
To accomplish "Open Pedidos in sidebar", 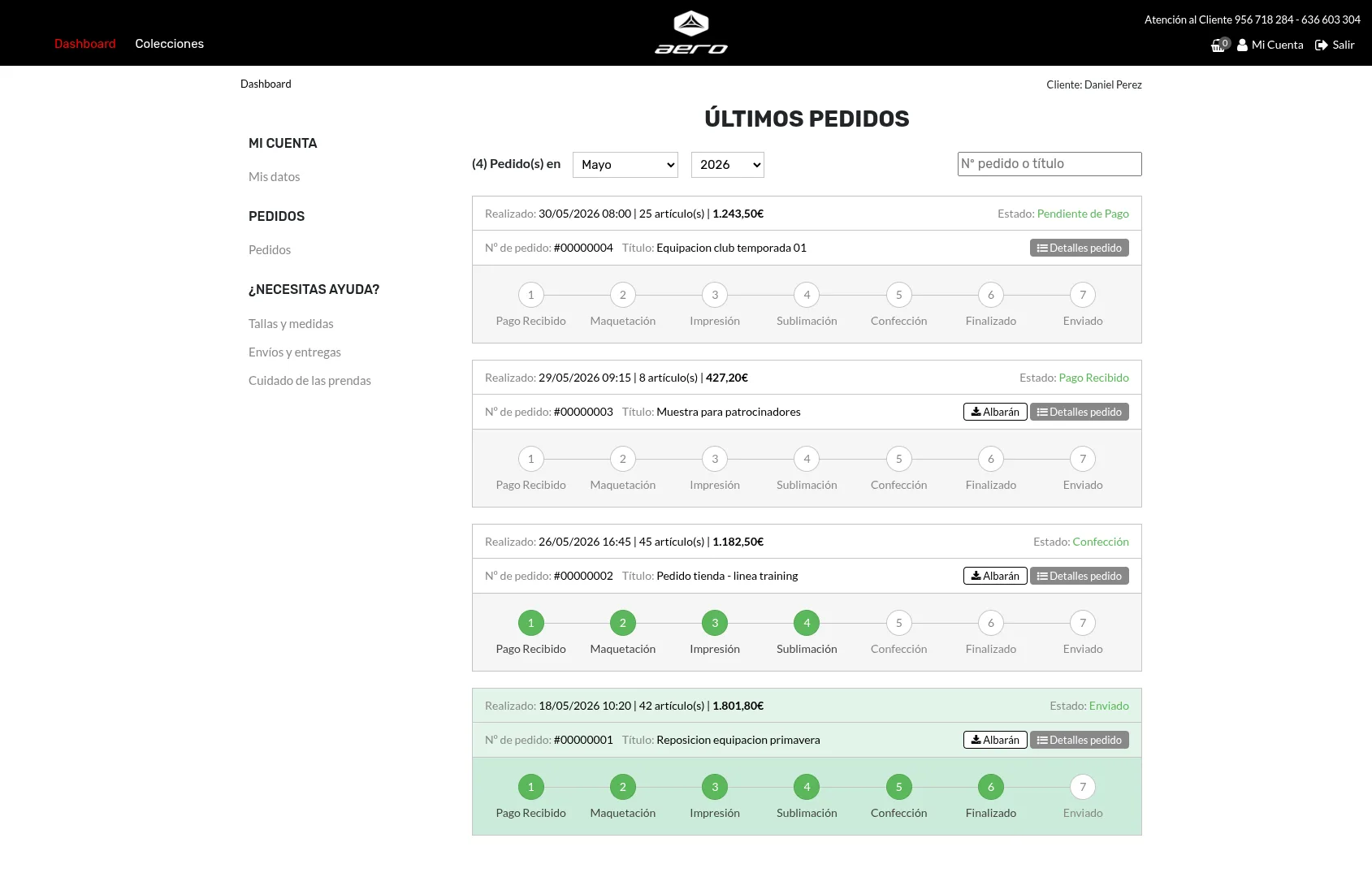I will pyautogui.click(x=270, y=249).
